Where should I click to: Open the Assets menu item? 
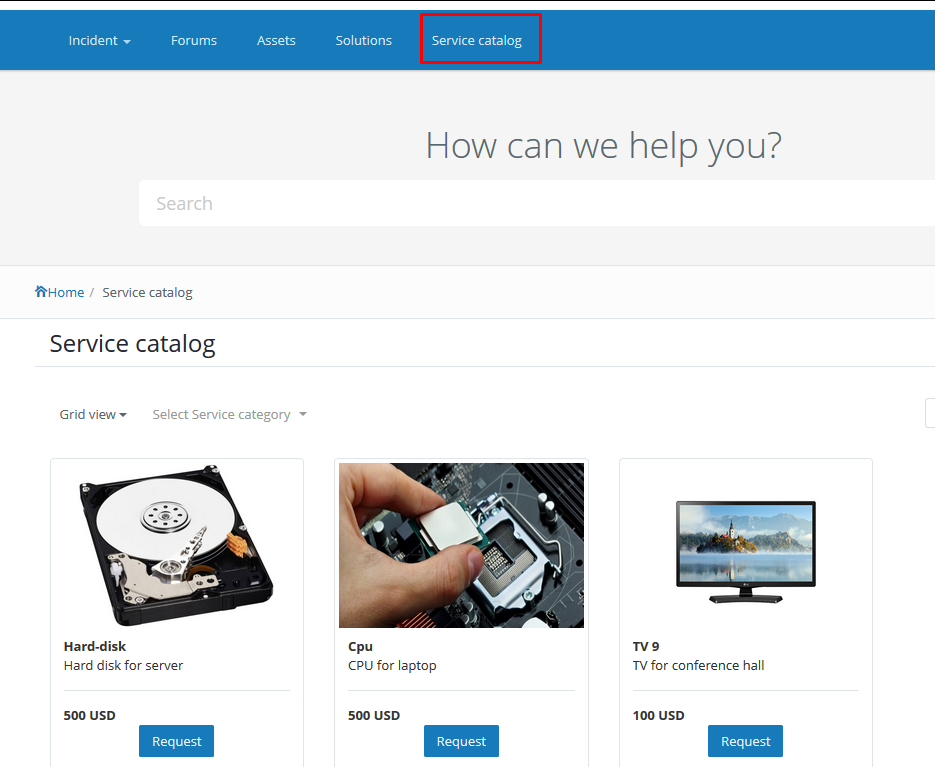[x=276, y=41]
